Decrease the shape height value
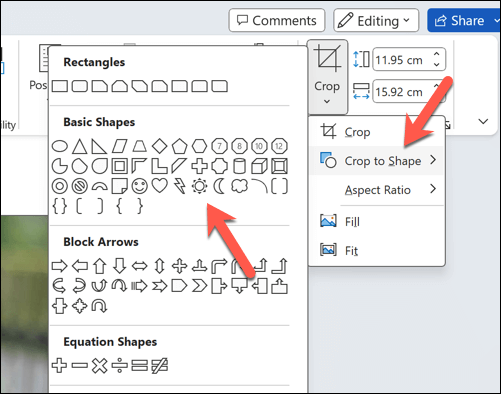The image size is (501, 394). [x=436, y=65]
